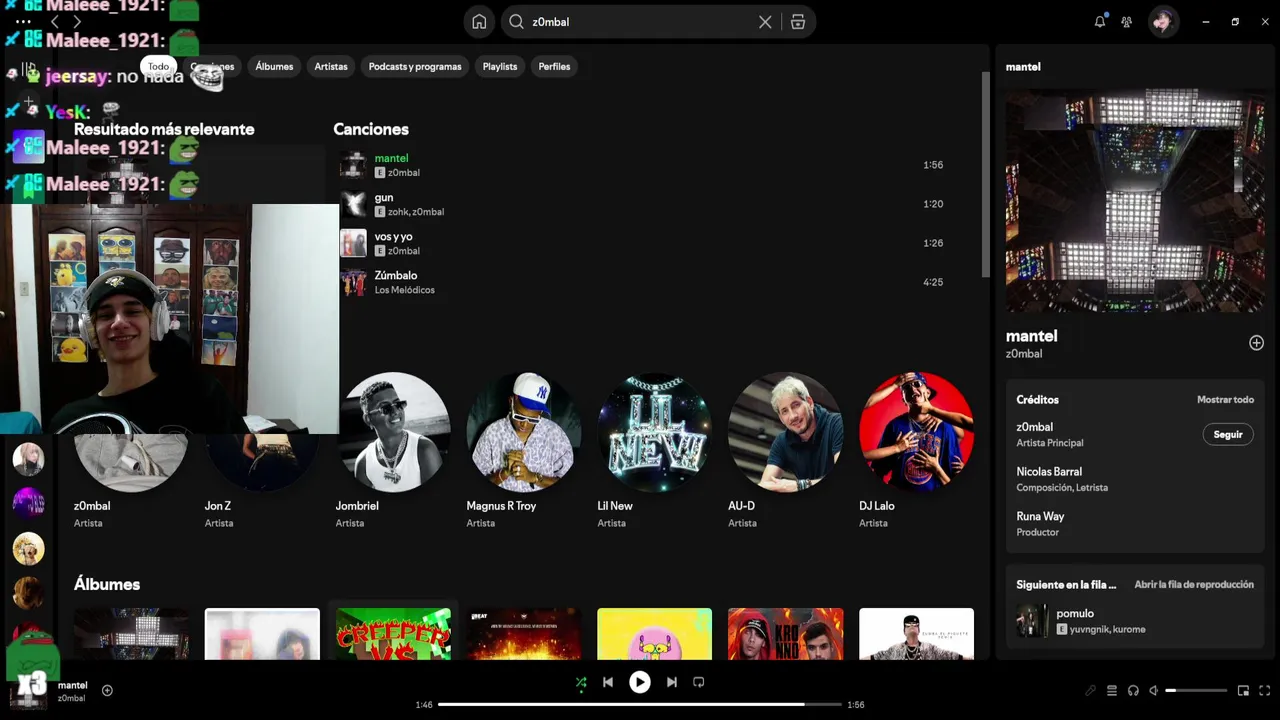This screenshot has height=720, width=1280.
Task: Open the connect to a device icon
Action: (1133, 690)
